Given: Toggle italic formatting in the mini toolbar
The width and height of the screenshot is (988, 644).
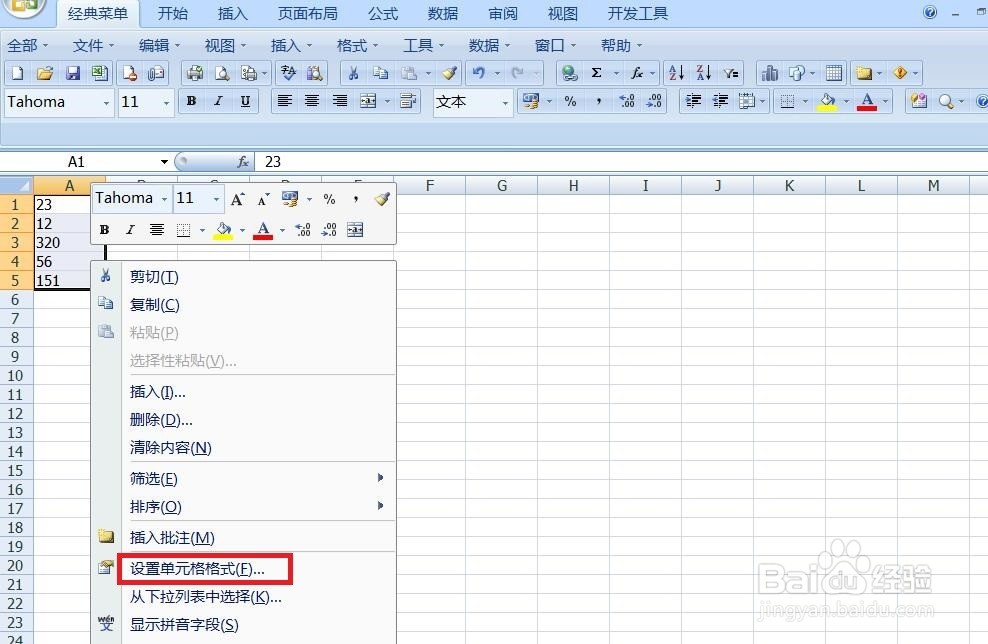Looking at the screenshot, I should tap(129, 229).
